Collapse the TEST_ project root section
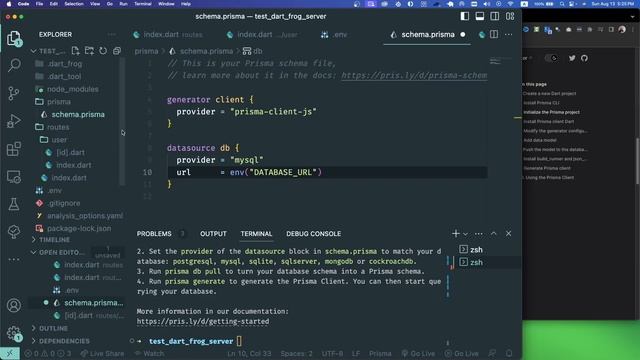The height and width of the screenshot is (360, 640). pos(49,51)
